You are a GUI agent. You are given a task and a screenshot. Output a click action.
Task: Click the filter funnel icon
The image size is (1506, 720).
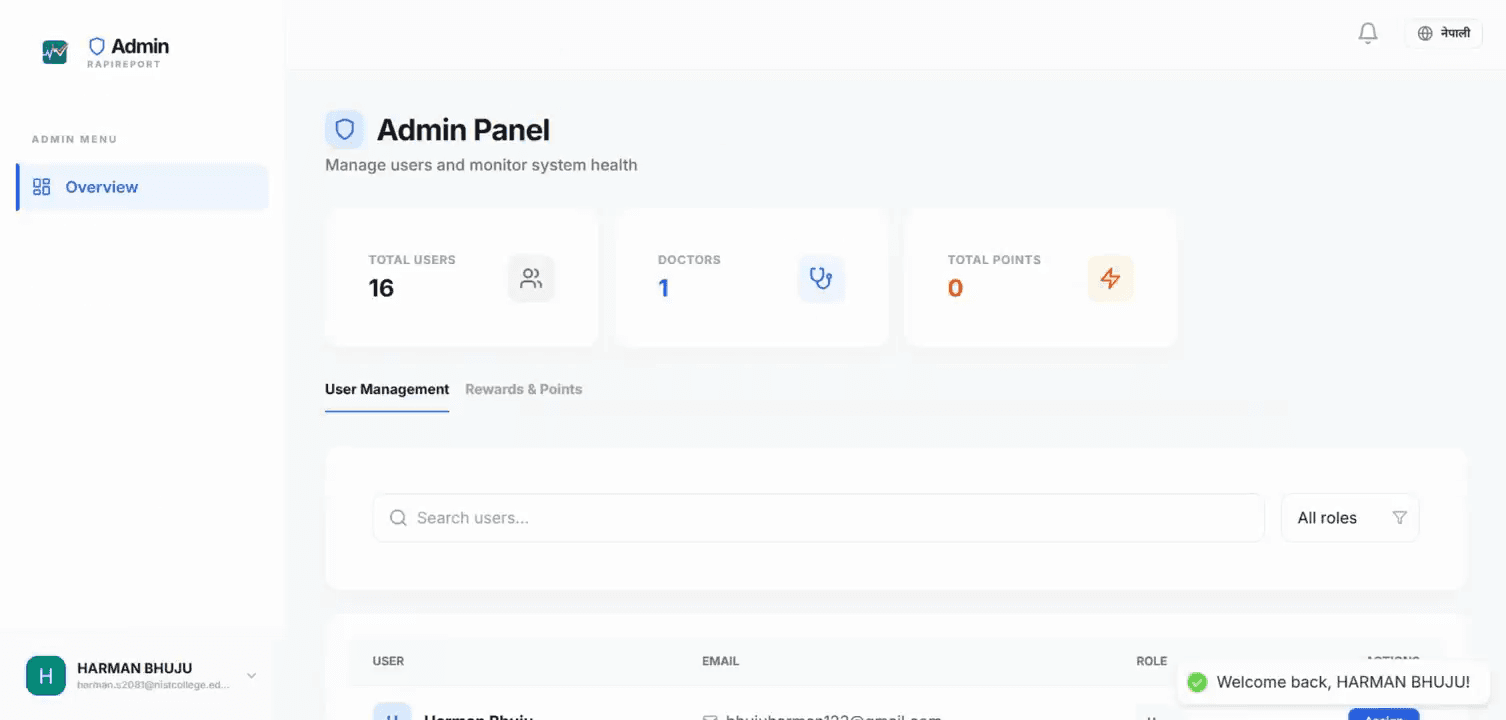point(1399,518)
